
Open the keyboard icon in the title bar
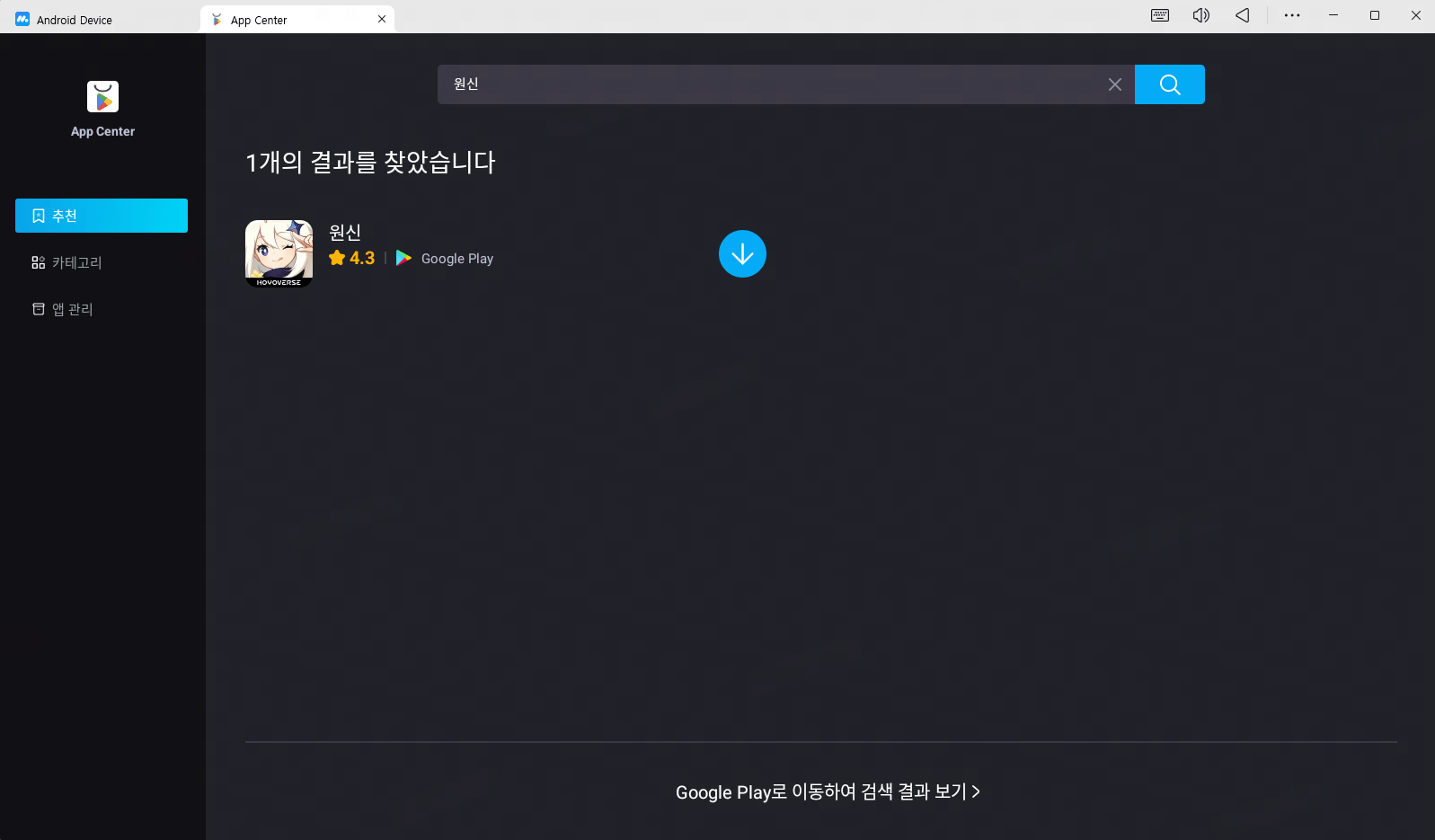[x=1160, y=15]
